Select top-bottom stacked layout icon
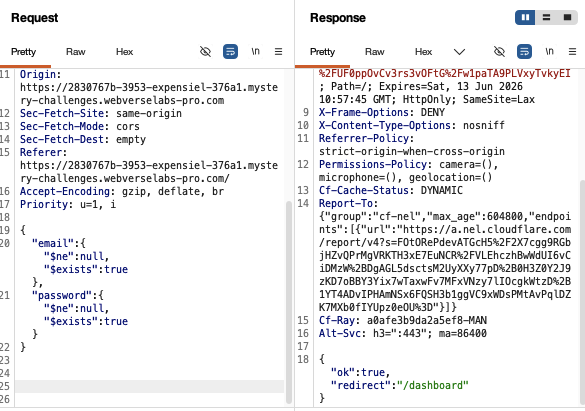 click(546, 18)
